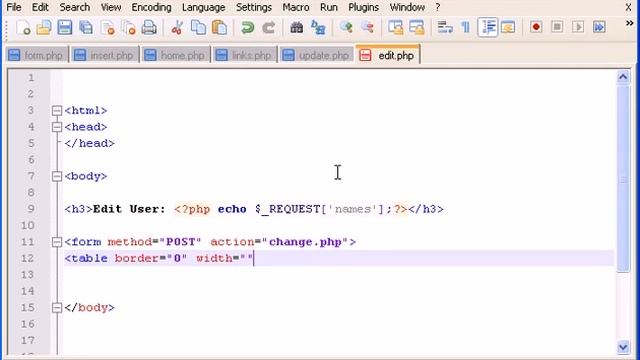Open the Language menu

pyautogui.click(x=203, y=7)
